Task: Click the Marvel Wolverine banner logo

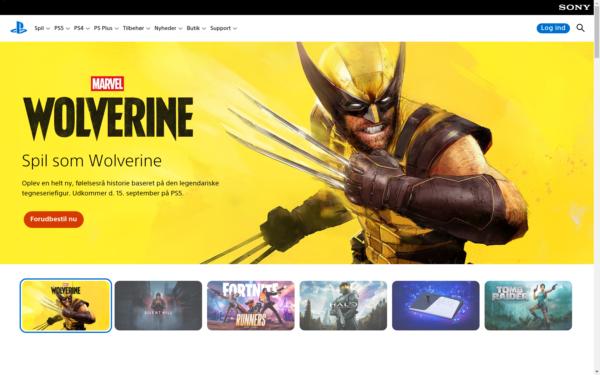Action: coord(108,108)
